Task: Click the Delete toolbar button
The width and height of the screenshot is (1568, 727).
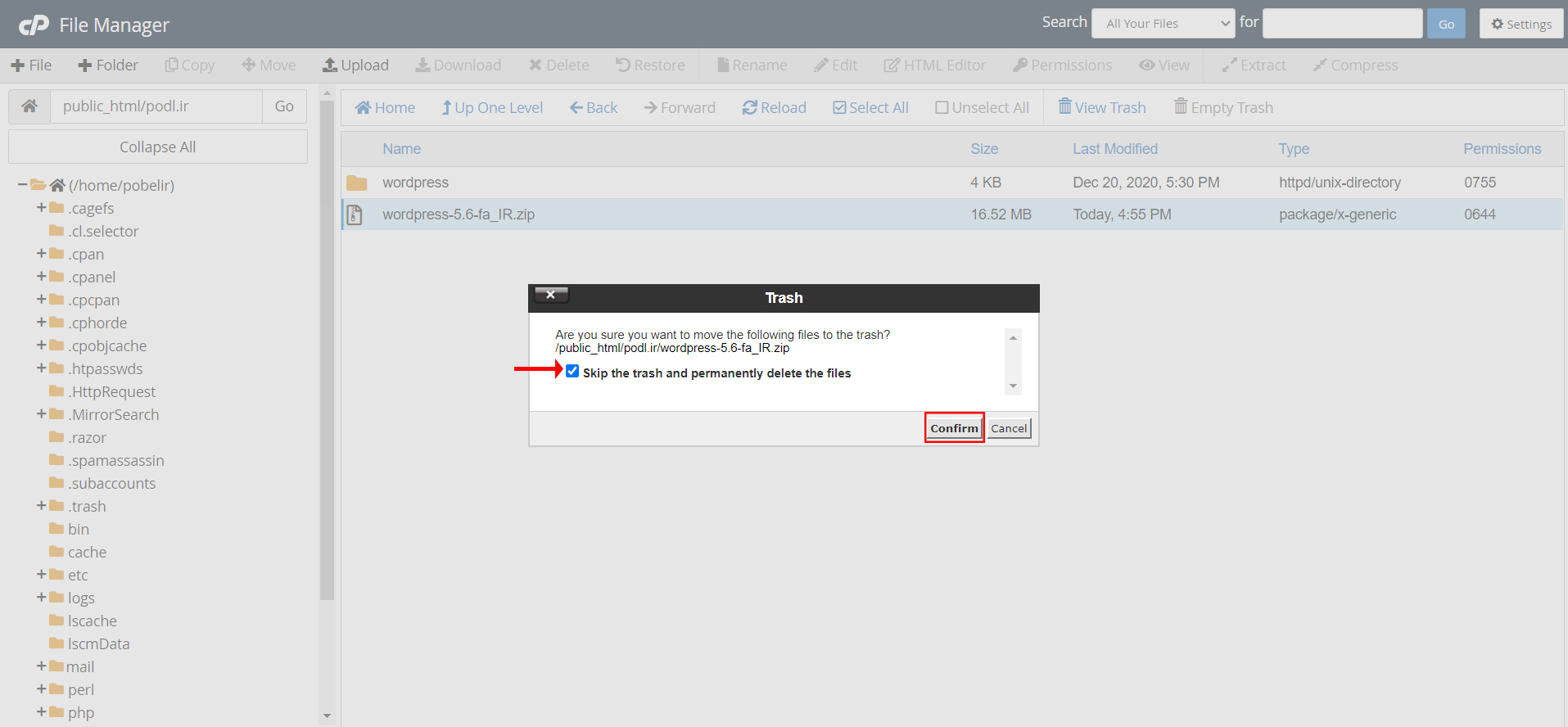Action: coord(559,65)
